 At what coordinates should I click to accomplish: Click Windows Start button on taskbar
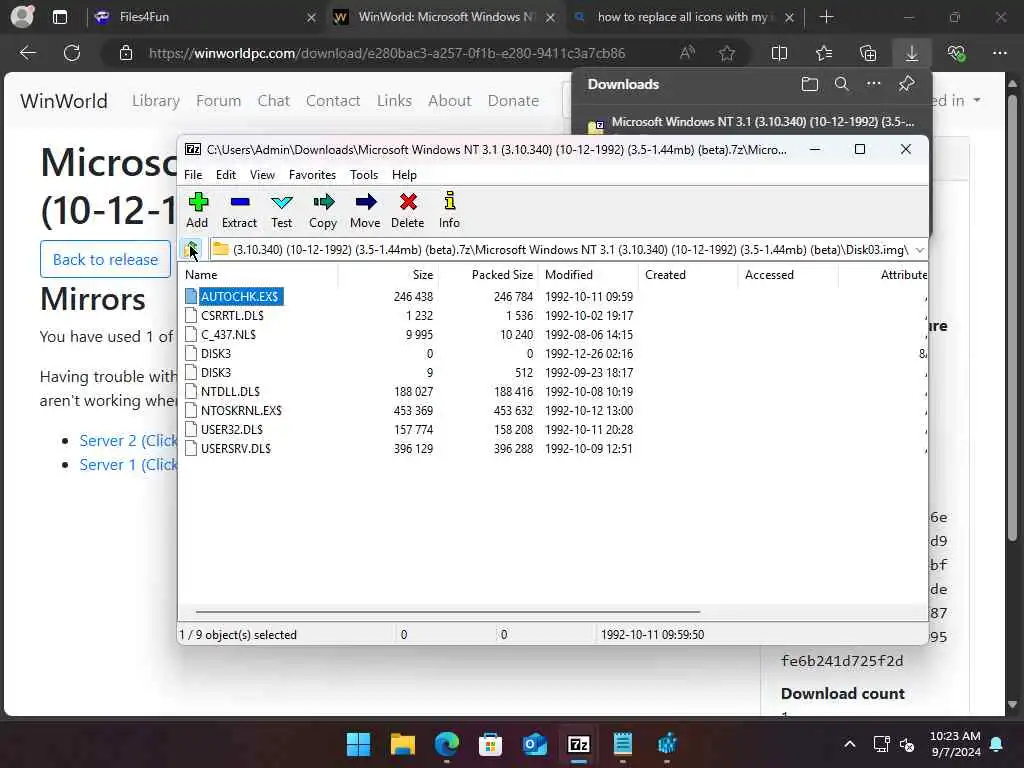(x=359, y=744)
